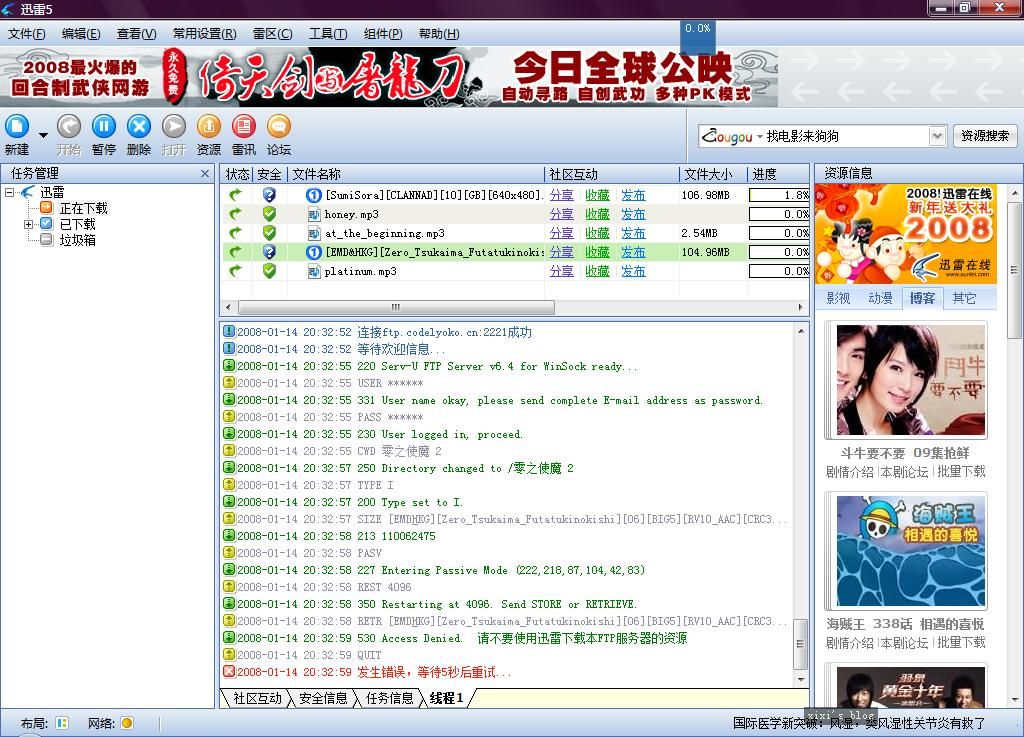This screenshot has width=1024, height=737.
Task: Switch to the 影视 resource tab
Action: pyautogui.click(x=839, y=298)
